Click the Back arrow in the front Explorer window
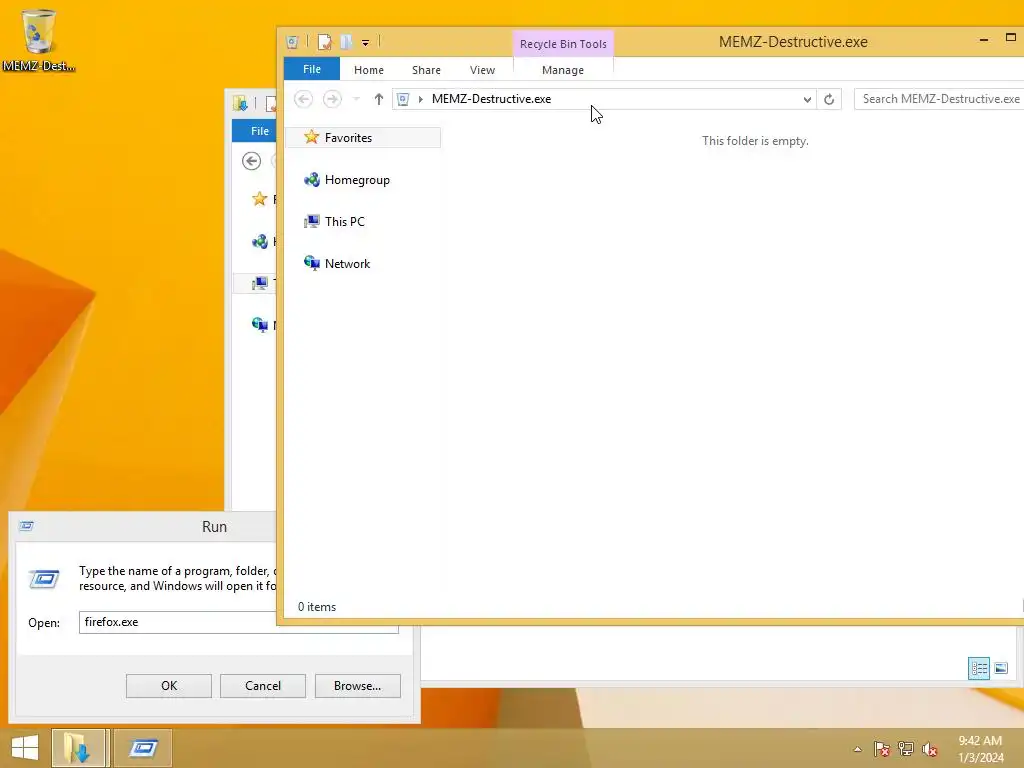 pos(303,99)
